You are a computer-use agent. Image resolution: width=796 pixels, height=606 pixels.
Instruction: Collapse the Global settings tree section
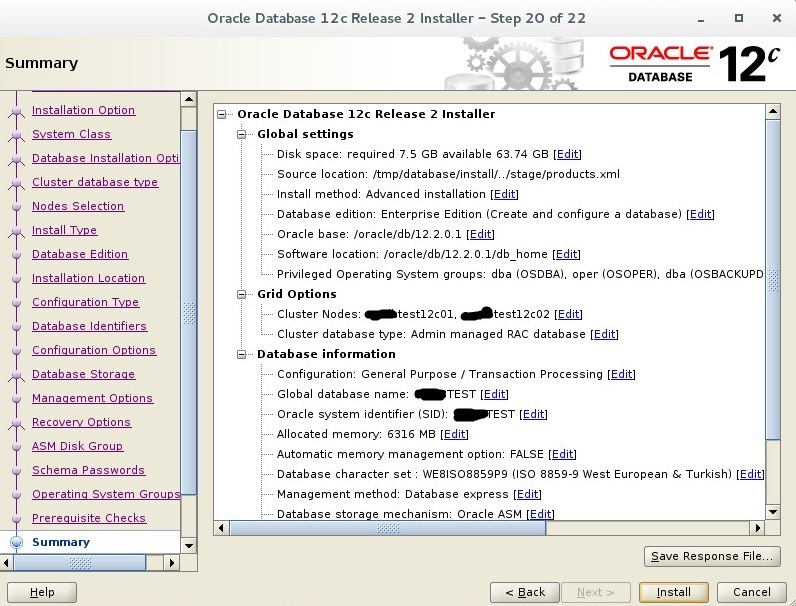pos(242,134)
